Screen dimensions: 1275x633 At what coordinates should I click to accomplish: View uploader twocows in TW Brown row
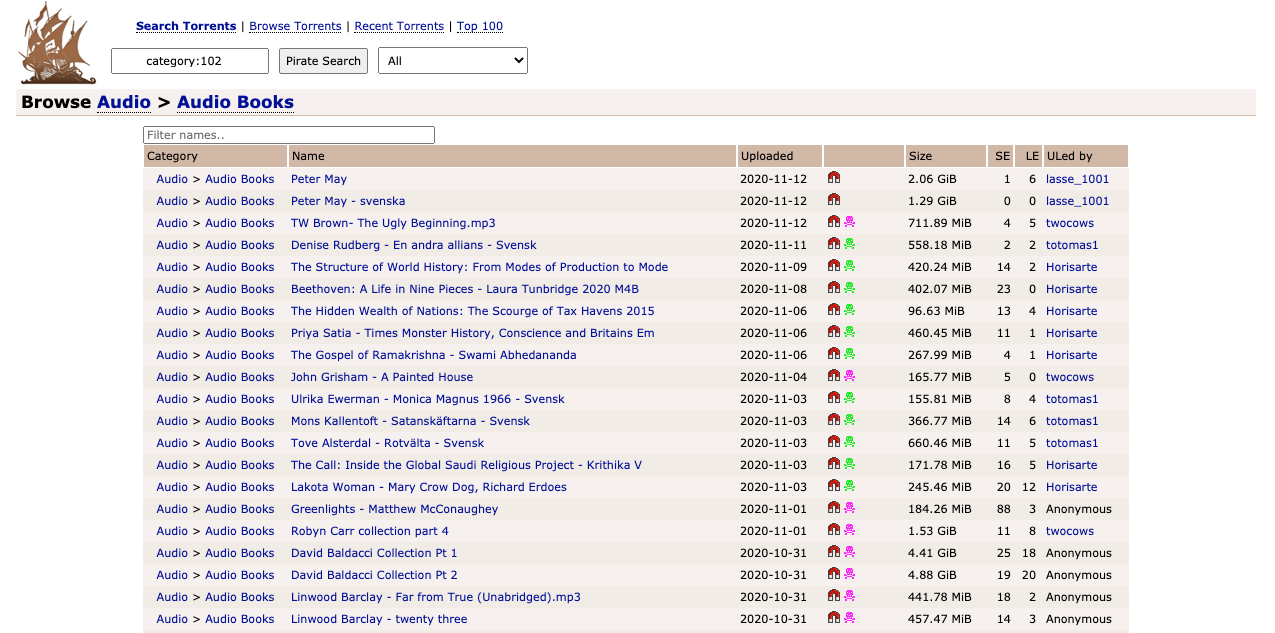coord(1070,223)
